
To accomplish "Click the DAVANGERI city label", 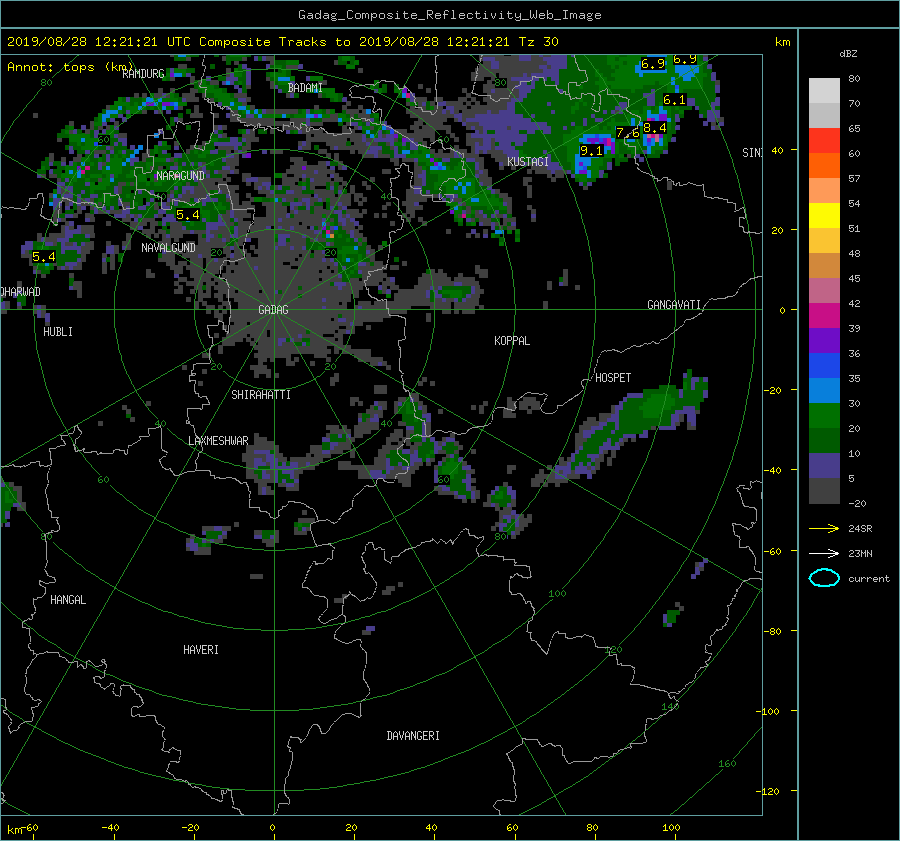I will pyautogui.click(x=413, y=736).
